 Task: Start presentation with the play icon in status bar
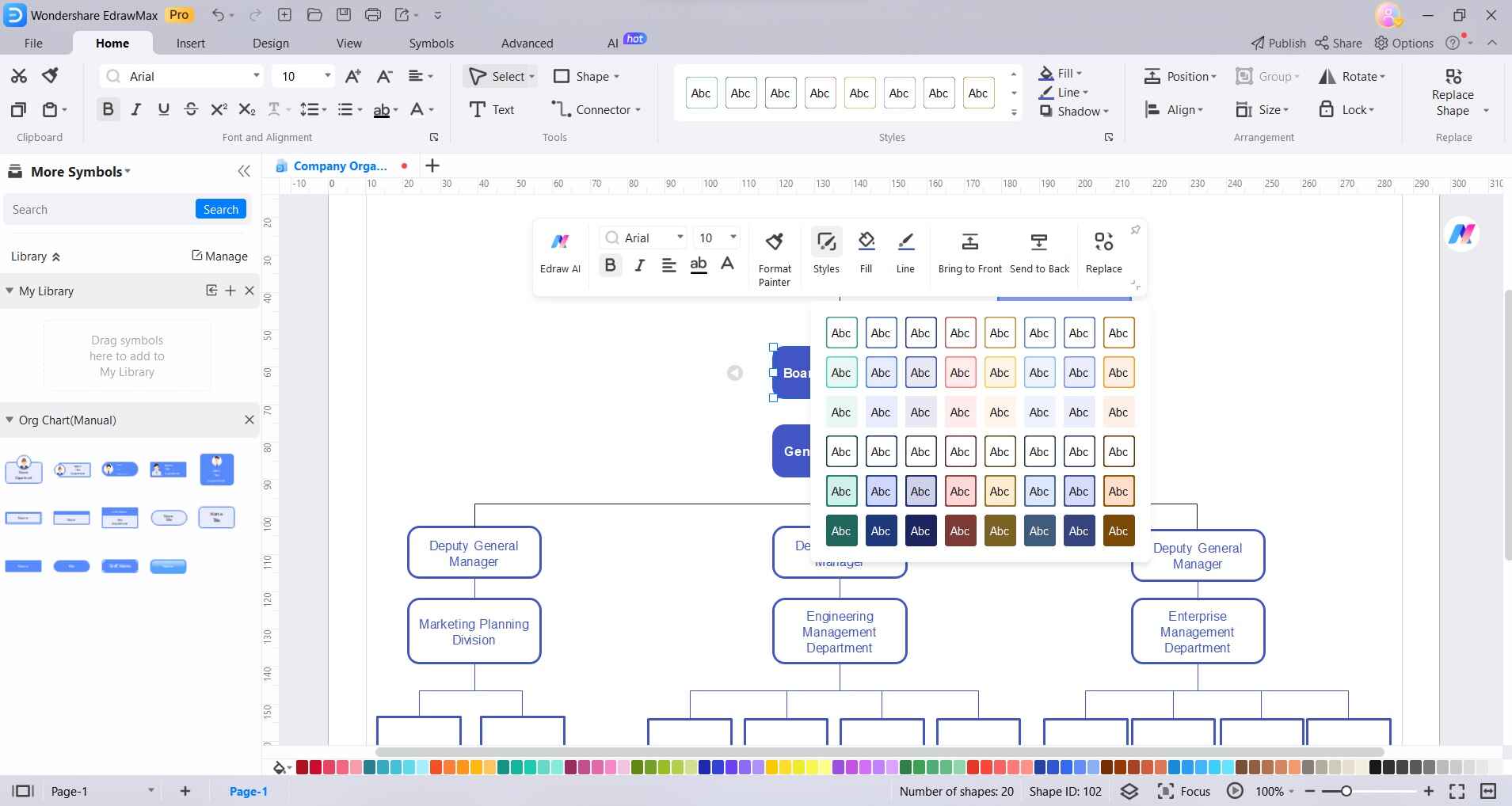pyautogui.click(x=1235, y=791)
